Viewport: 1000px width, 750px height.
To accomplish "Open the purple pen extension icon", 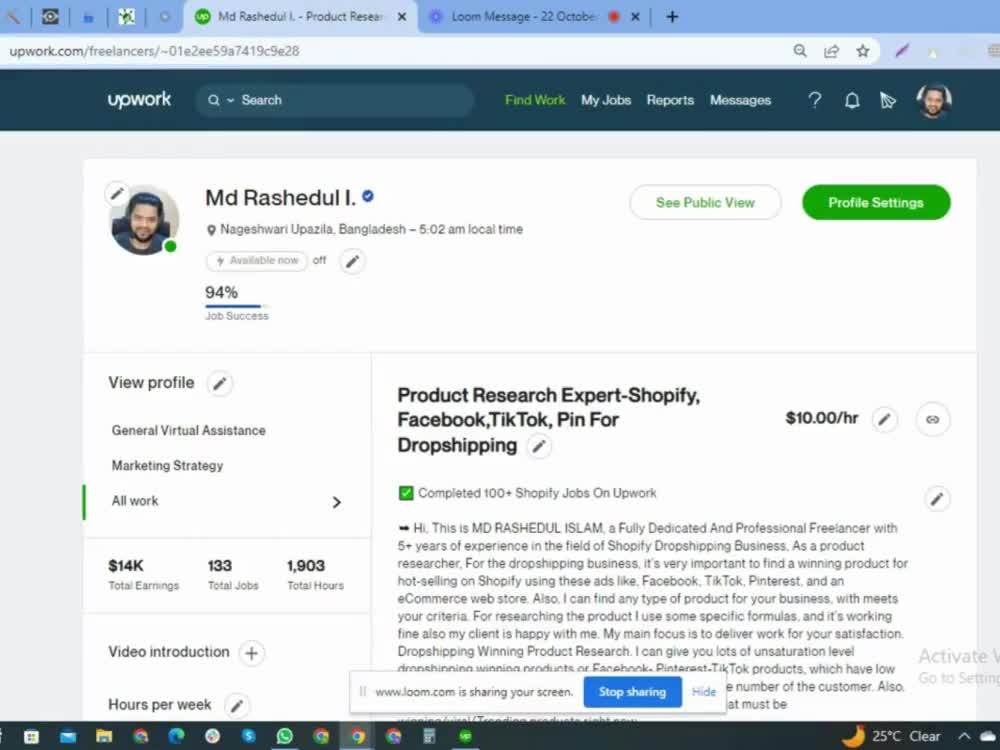I will [901, 51].
